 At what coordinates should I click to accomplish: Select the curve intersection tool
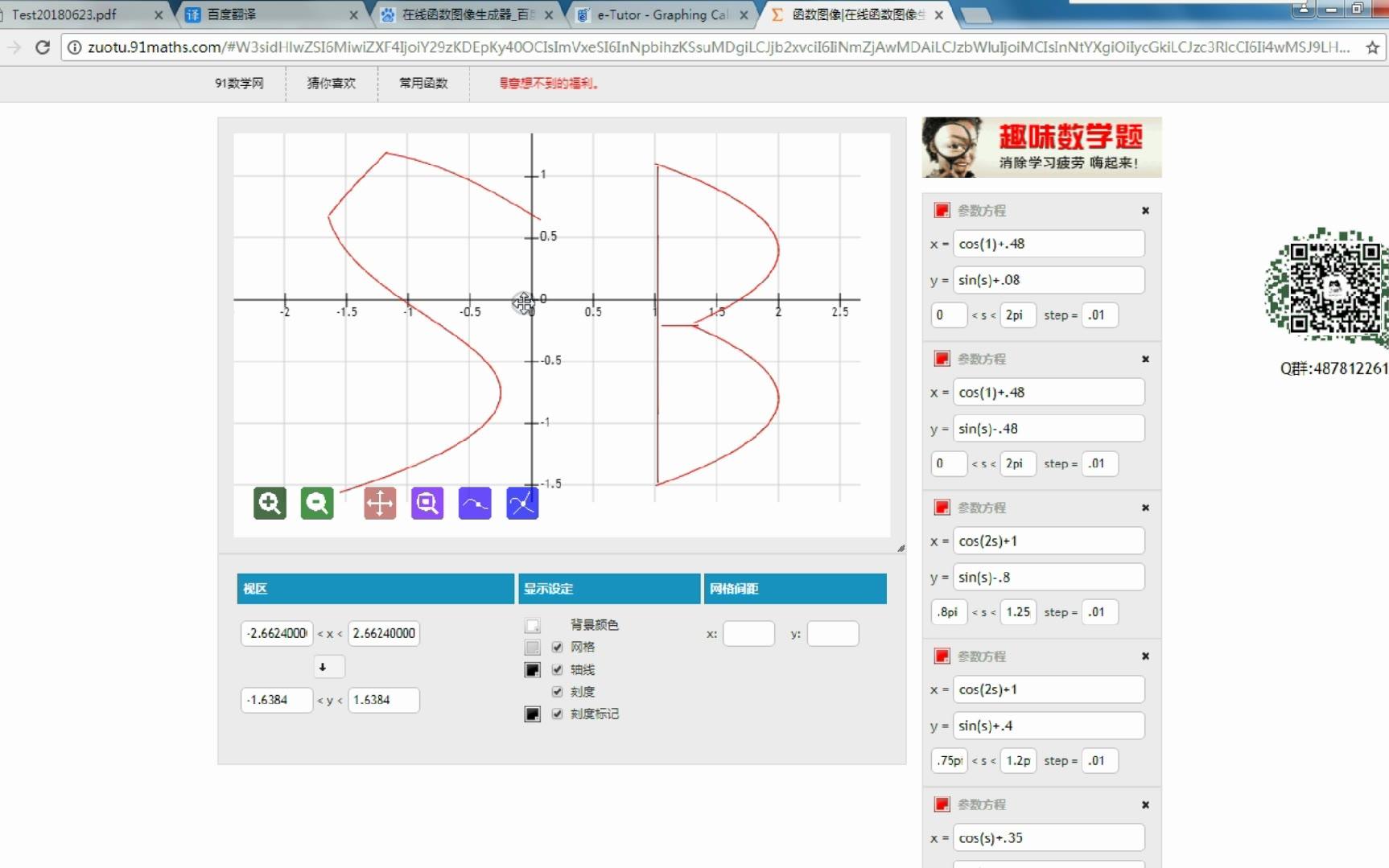click(x=522, y=504)
